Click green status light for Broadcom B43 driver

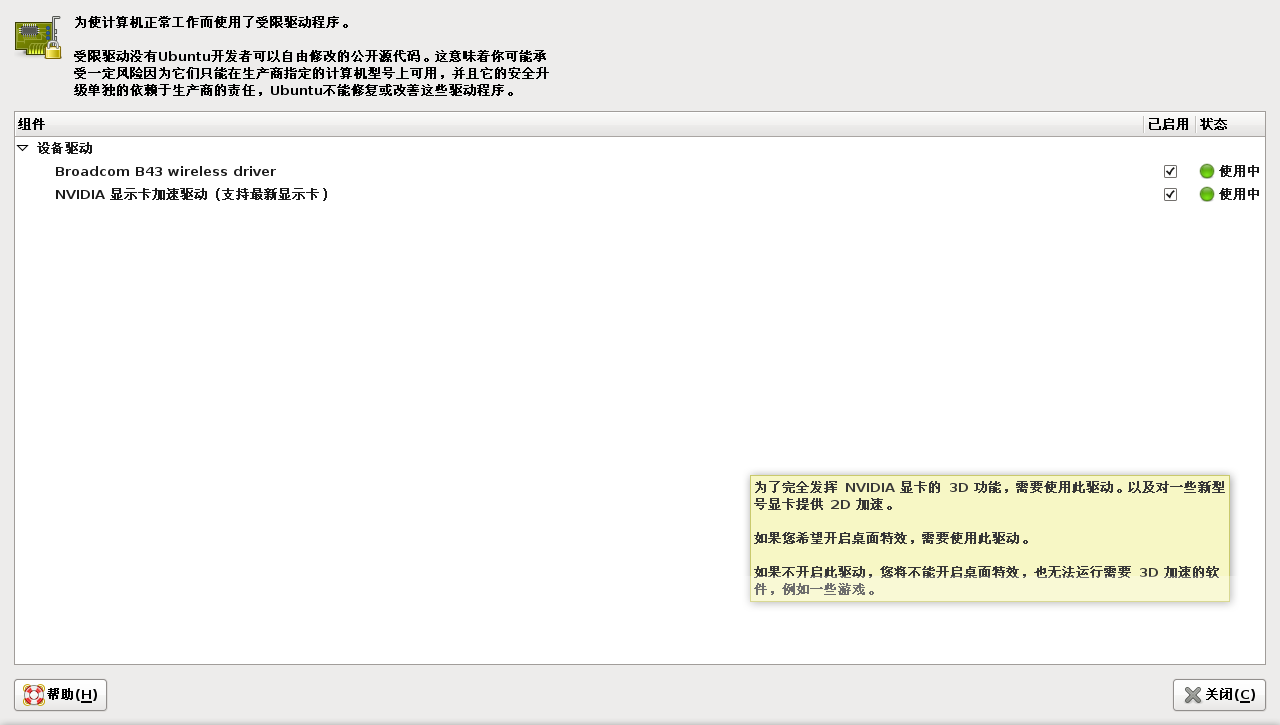[x=1207, y=171]
